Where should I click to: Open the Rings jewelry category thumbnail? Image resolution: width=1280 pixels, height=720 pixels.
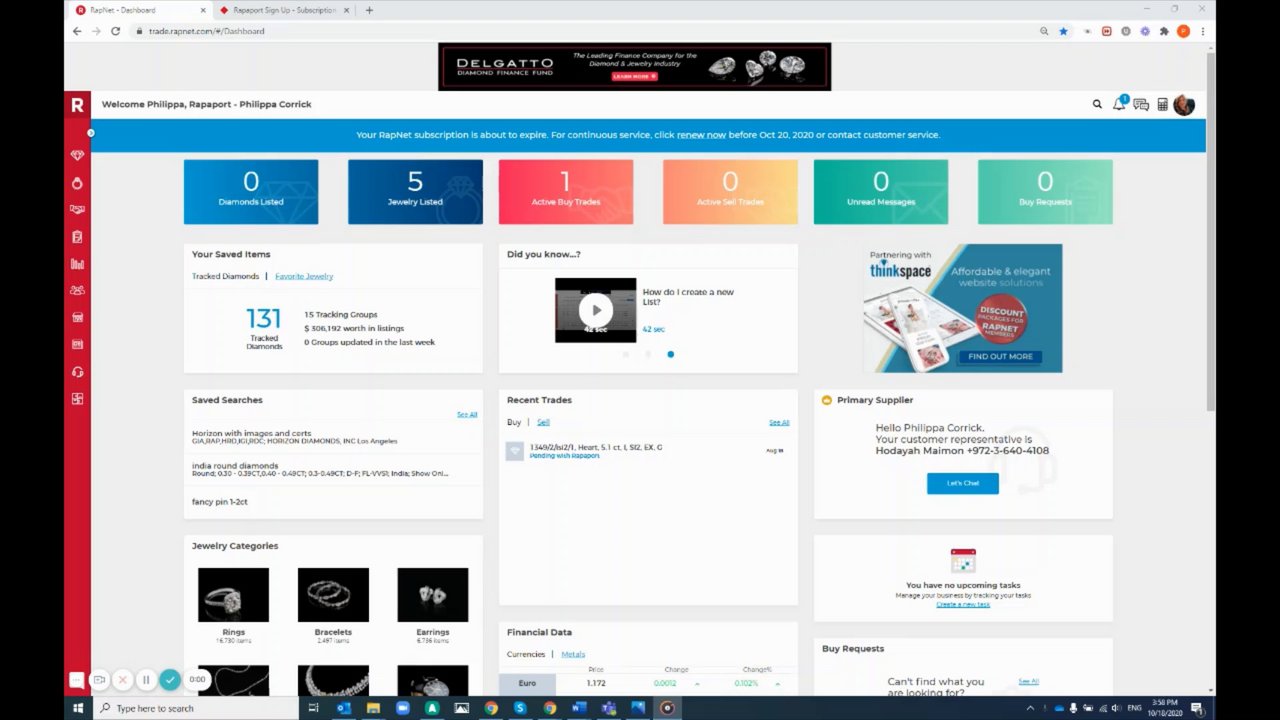233,595
